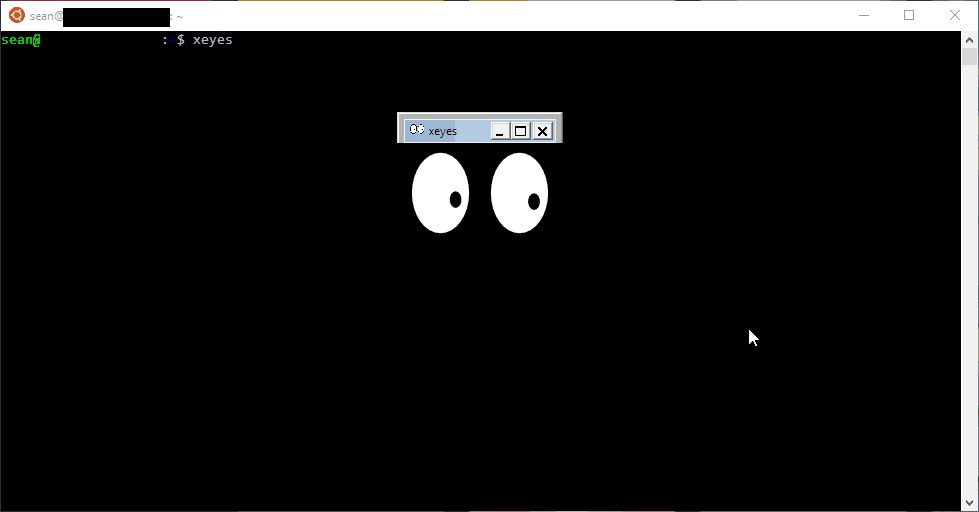
Task: Click the 'xeyes' command text in the terminal
Action: (x=212, y=40)
